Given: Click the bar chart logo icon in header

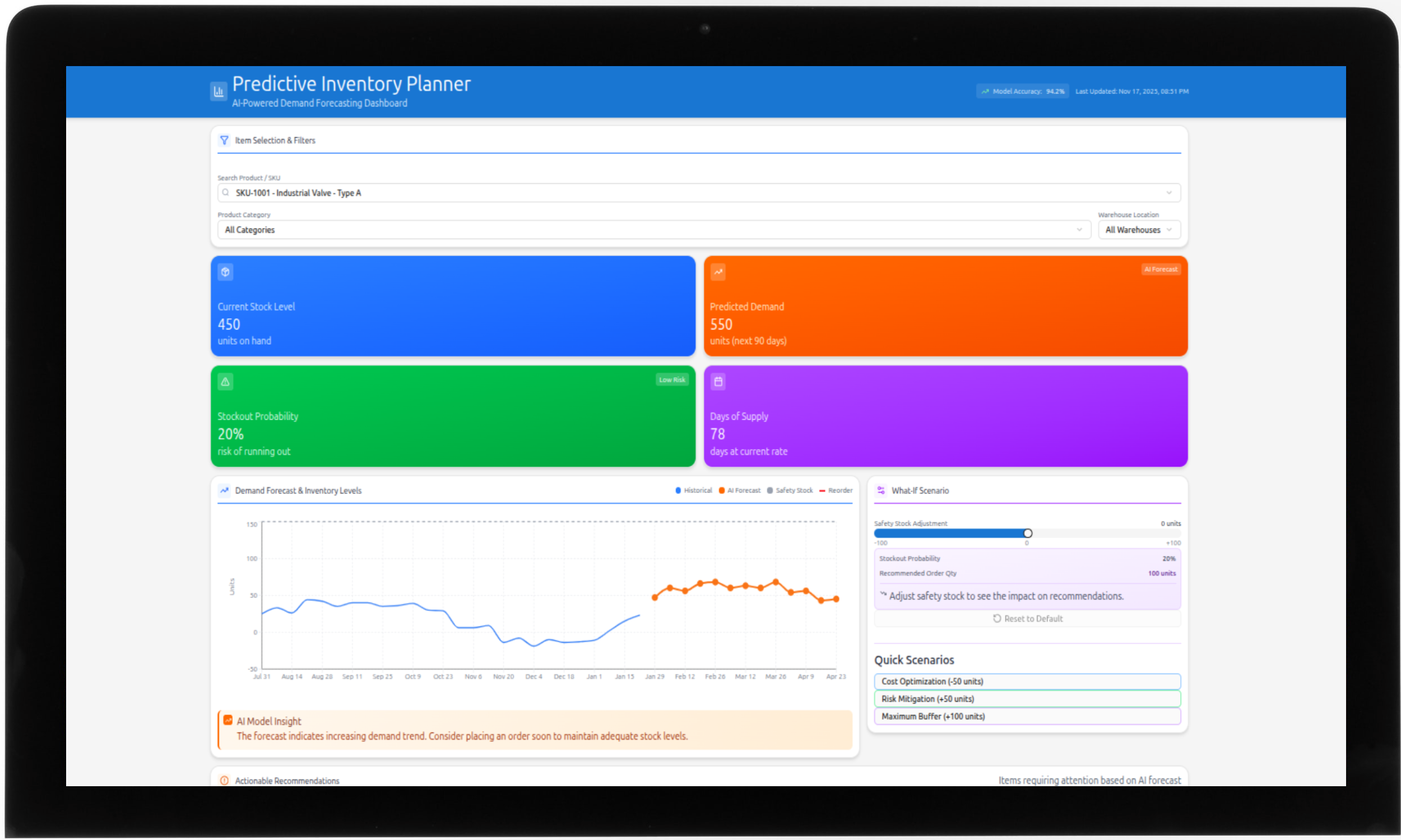Looking at the screenshot, I should point(219,91).
